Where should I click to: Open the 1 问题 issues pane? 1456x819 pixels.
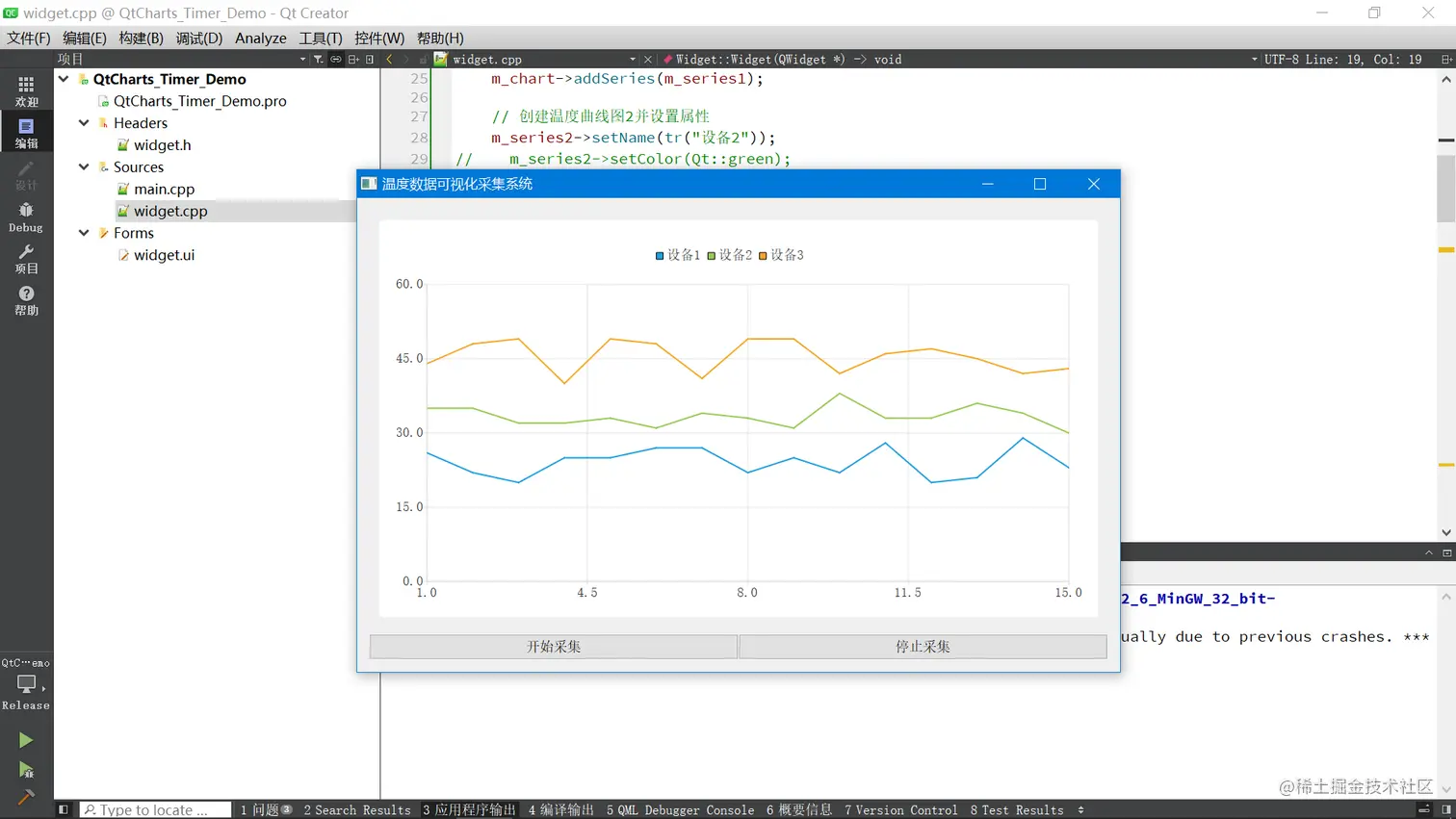[266, 809]
